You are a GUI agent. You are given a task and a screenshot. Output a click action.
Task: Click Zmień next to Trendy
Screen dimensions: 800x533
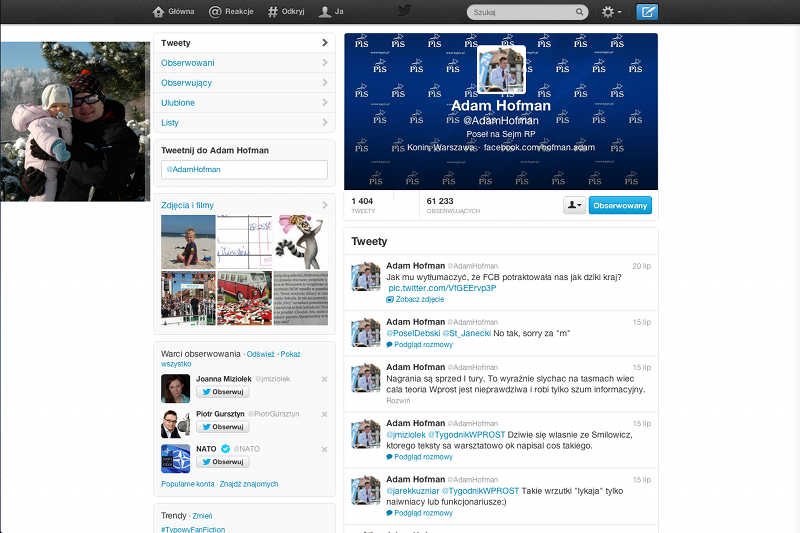pos(202,516)
